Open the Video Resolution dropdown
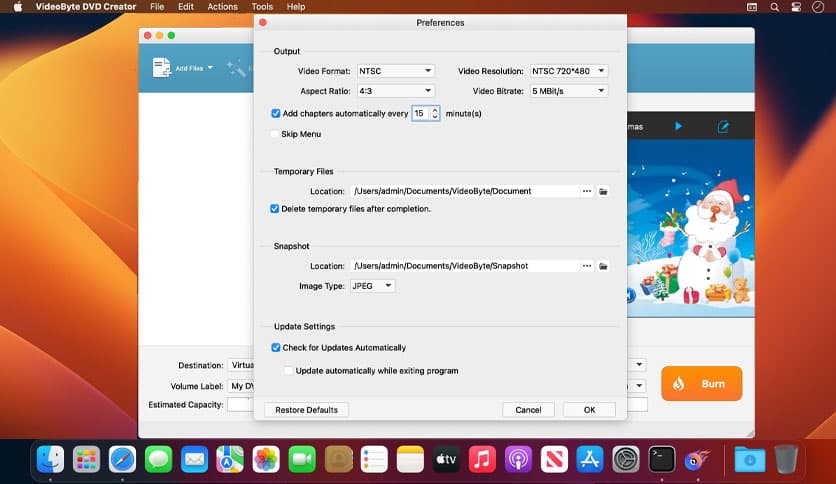 568,71
